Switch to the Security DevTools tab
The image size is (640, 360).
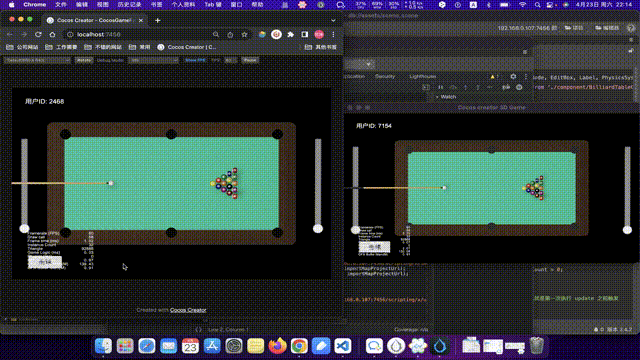click(385, 76)
